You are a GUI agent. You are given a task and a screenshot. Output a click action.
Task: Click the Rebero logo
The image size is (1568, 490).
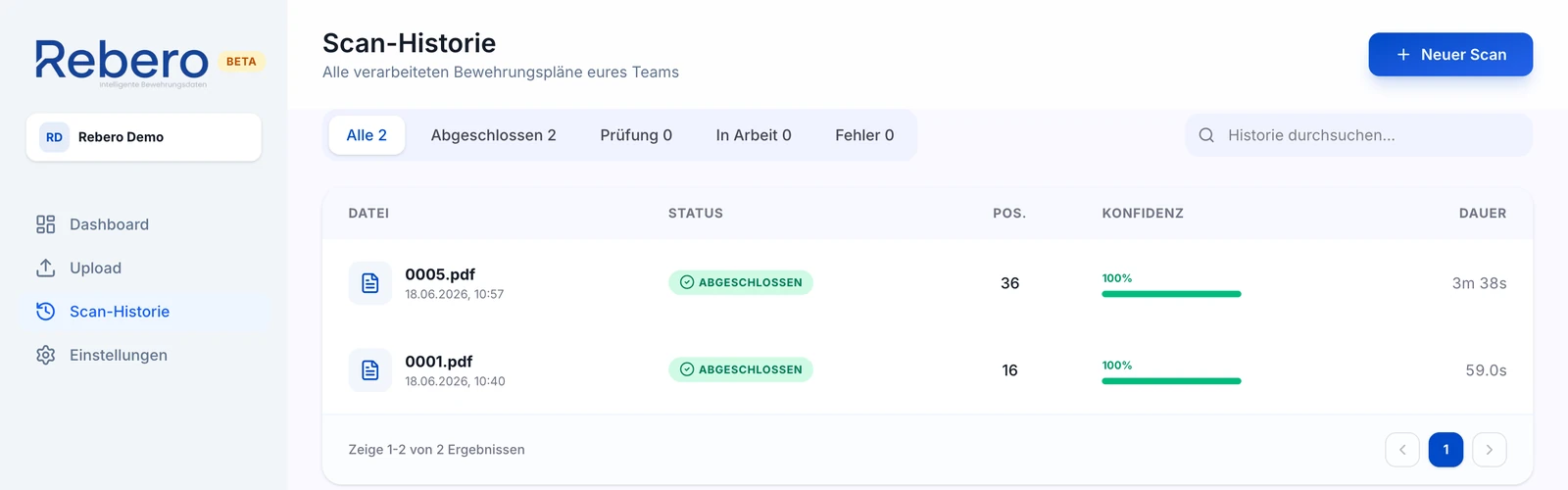coord(122,62)
